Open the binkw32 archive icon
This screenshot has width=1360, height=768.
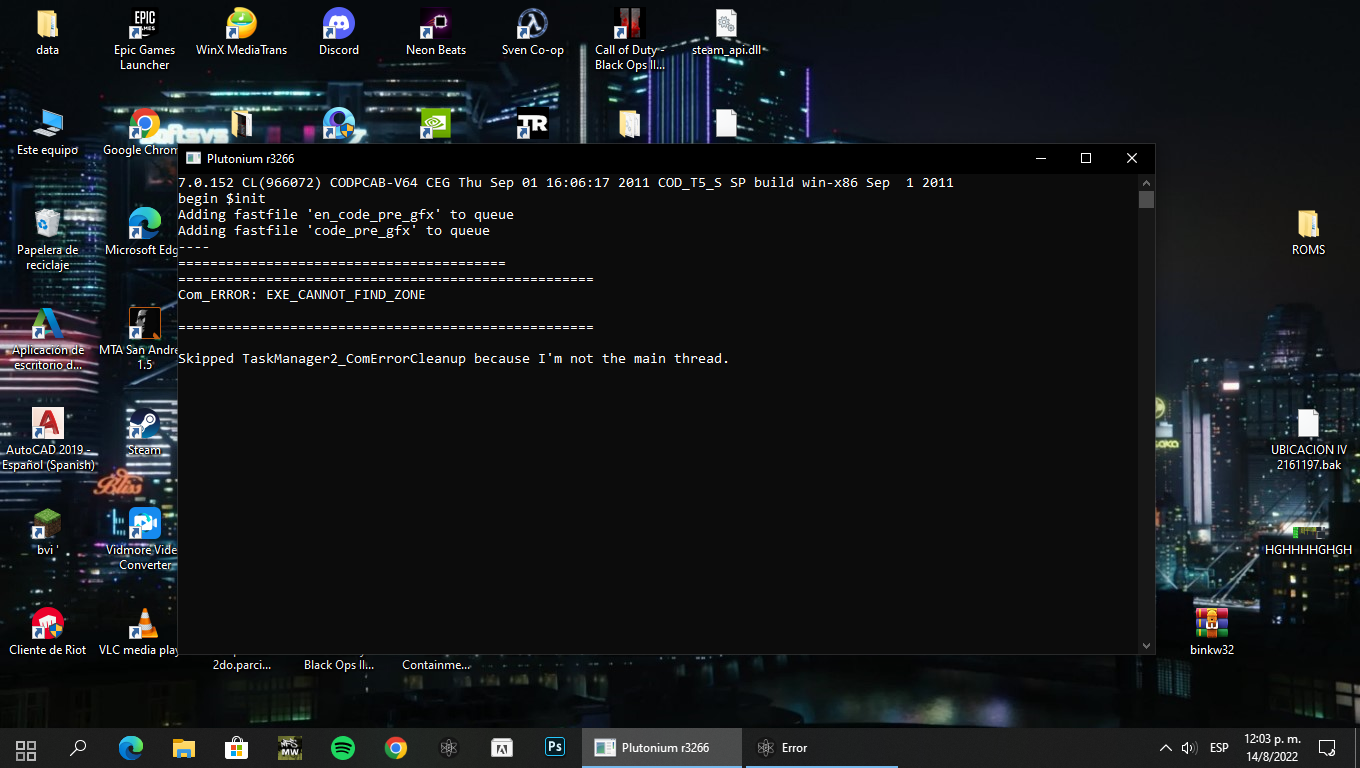click(1211, 632)
